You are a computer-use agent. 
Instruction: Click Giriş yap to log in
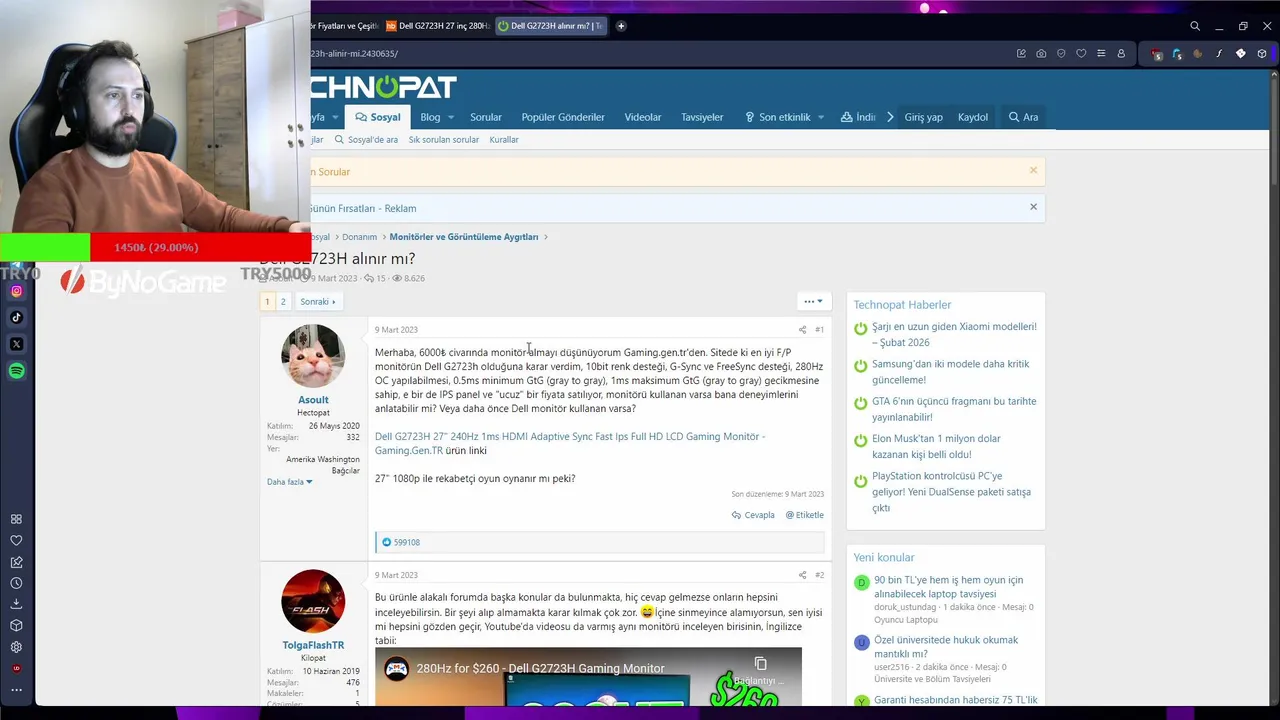(923, 117)
